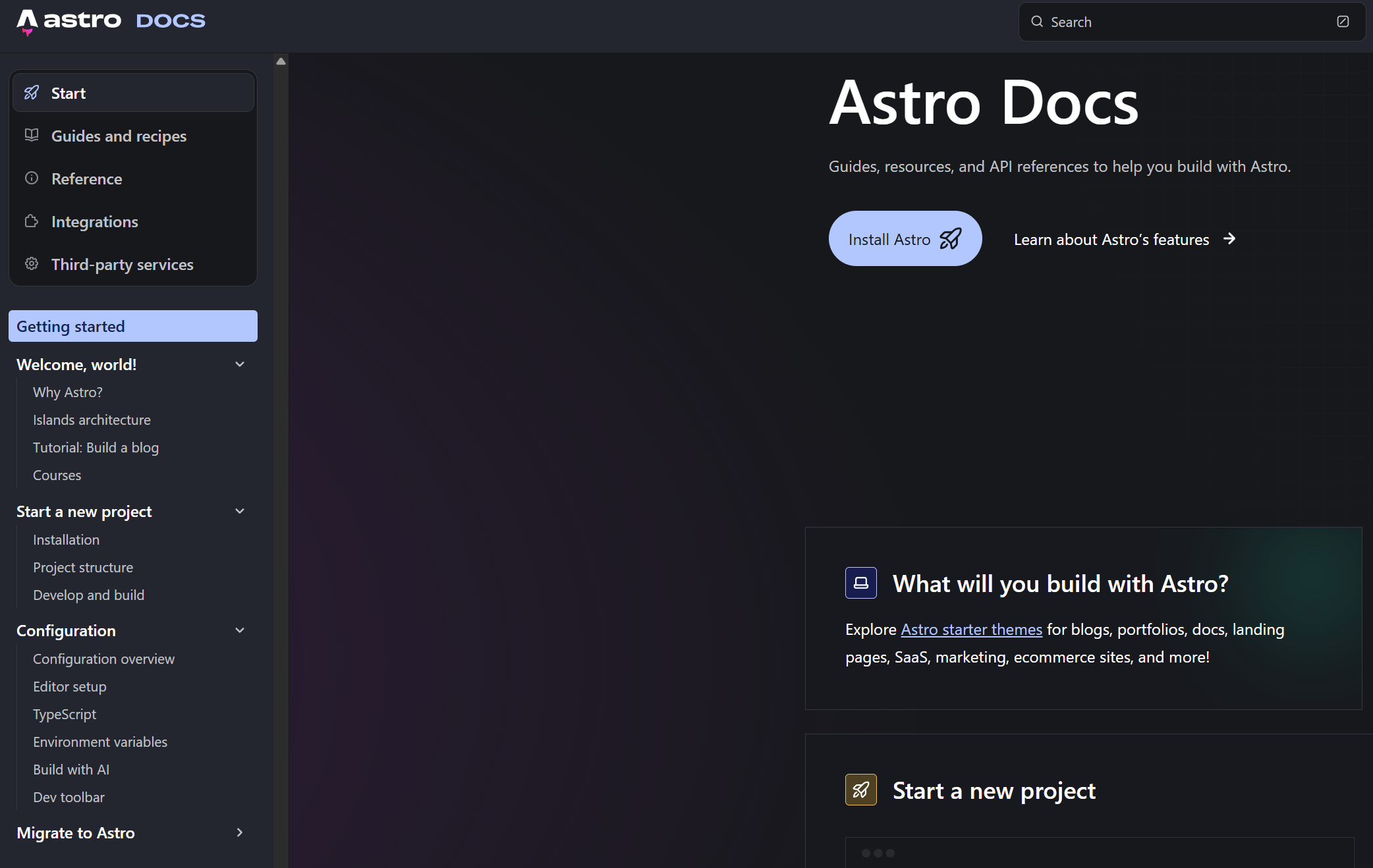
Task: Collapse the Start a new project group
Action: tap(240, 511)
